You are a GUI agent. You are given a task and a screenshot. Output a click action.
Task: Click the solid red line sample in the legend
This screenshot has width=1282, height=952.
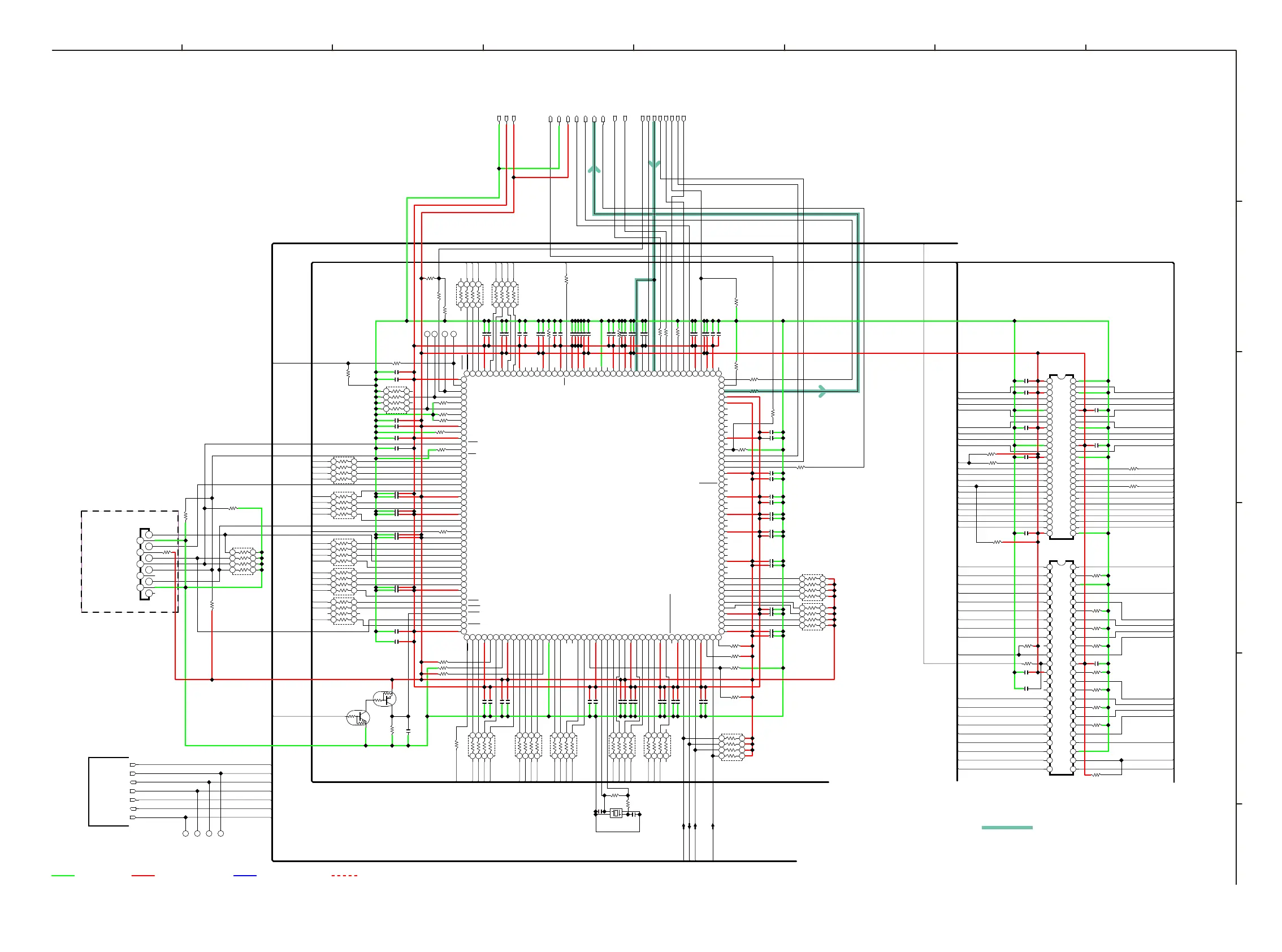coord(143,875)
